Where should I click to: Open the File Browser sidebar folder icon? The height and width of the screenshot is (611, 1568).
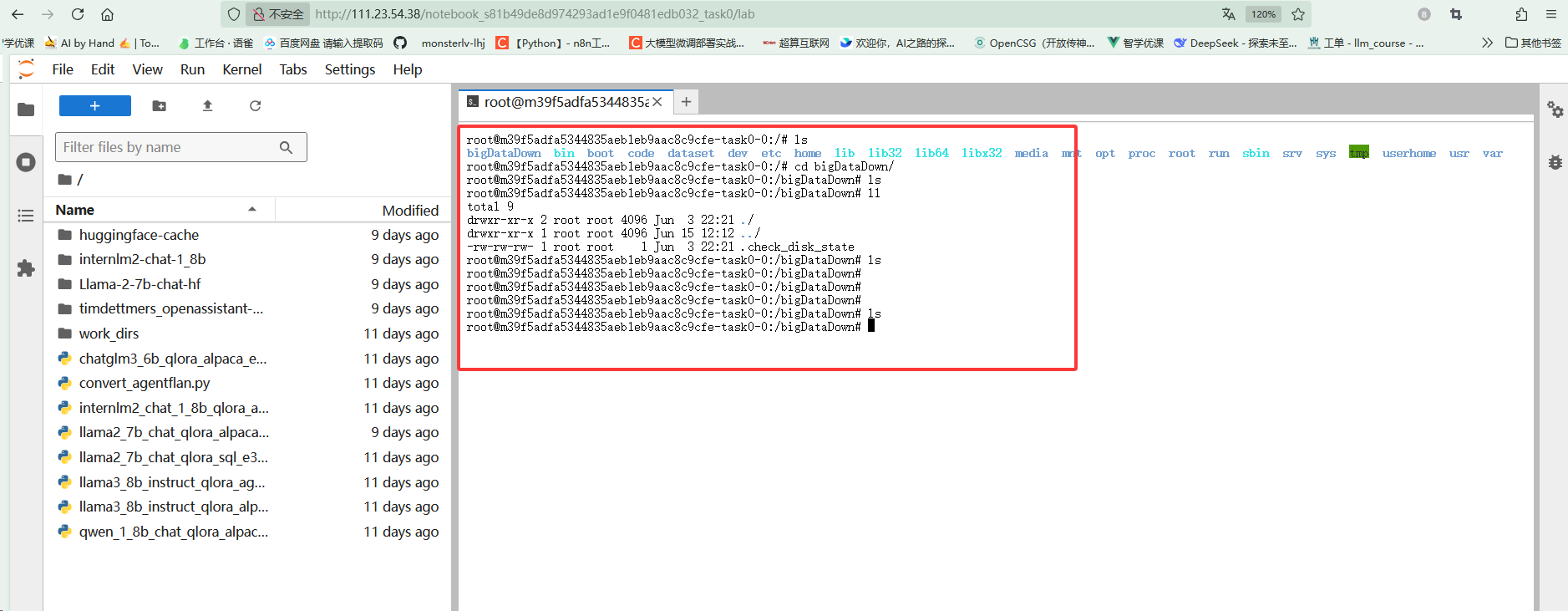coord(26,109)
